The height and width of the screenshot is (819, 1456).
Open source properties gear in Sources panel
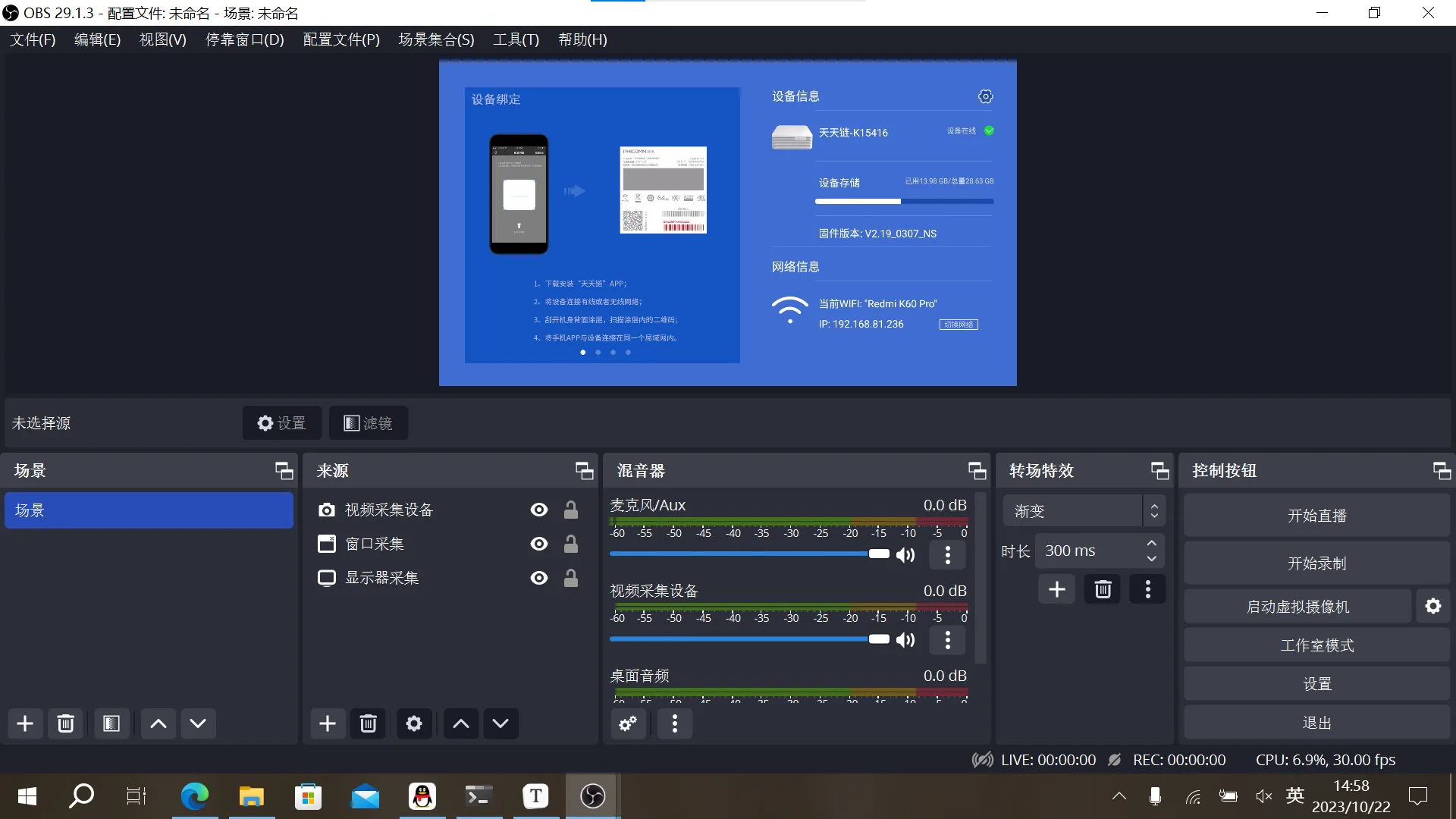coord(414,723)
